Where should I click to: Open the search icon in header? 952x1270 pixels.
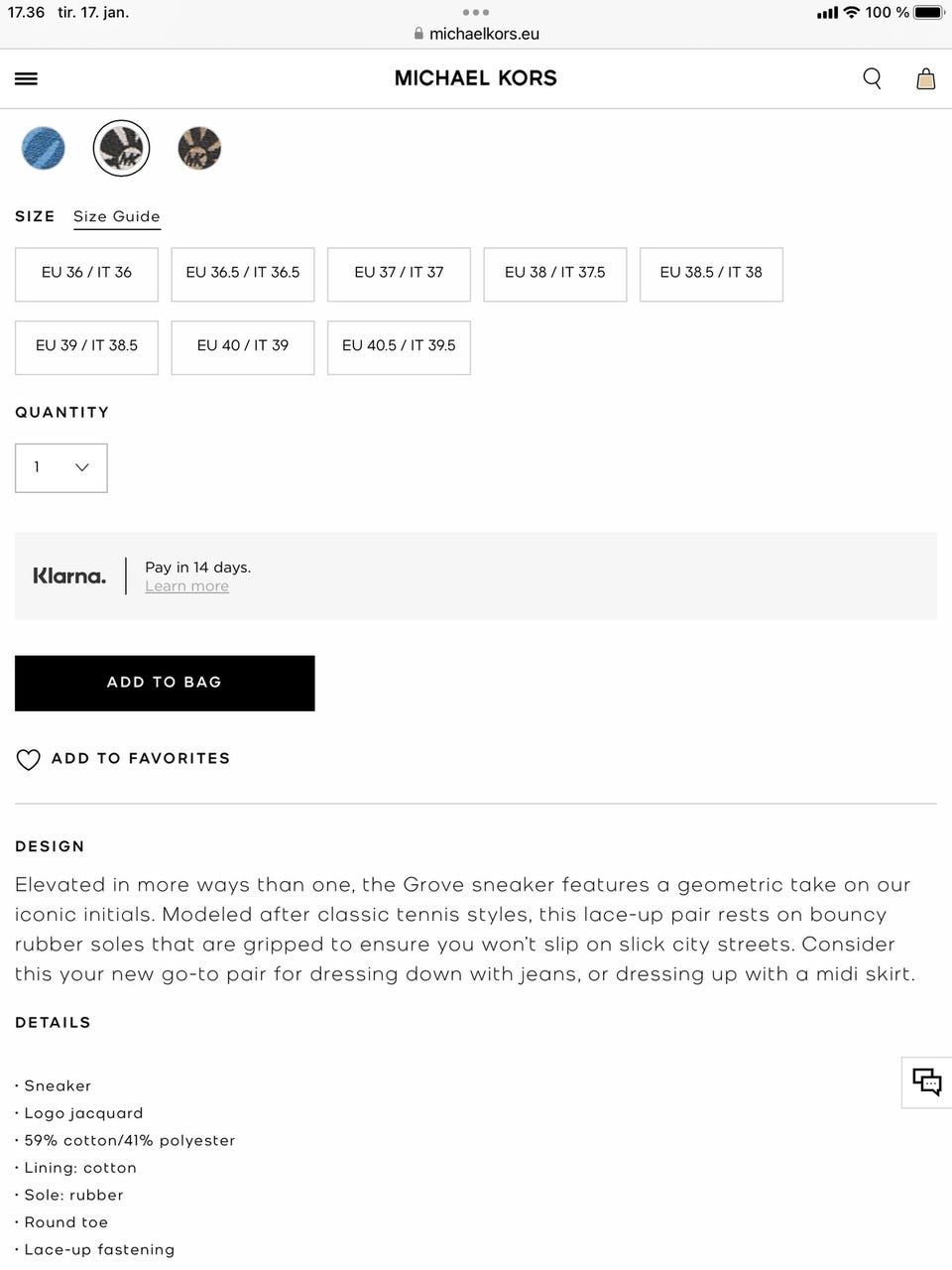872,78
